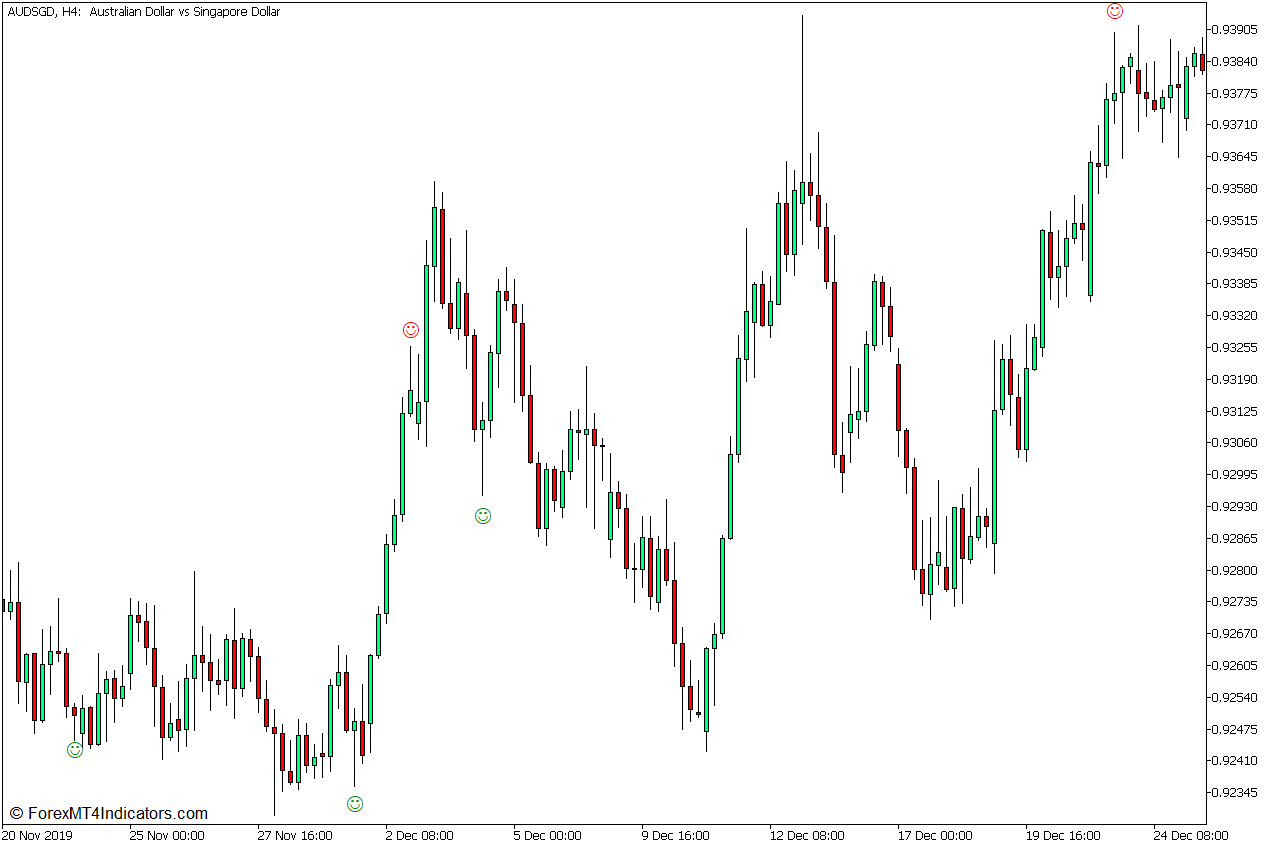Select the leftmost green smiley signal marker
The height and width of the screenshot is (848, 1276).
[75, 750]
